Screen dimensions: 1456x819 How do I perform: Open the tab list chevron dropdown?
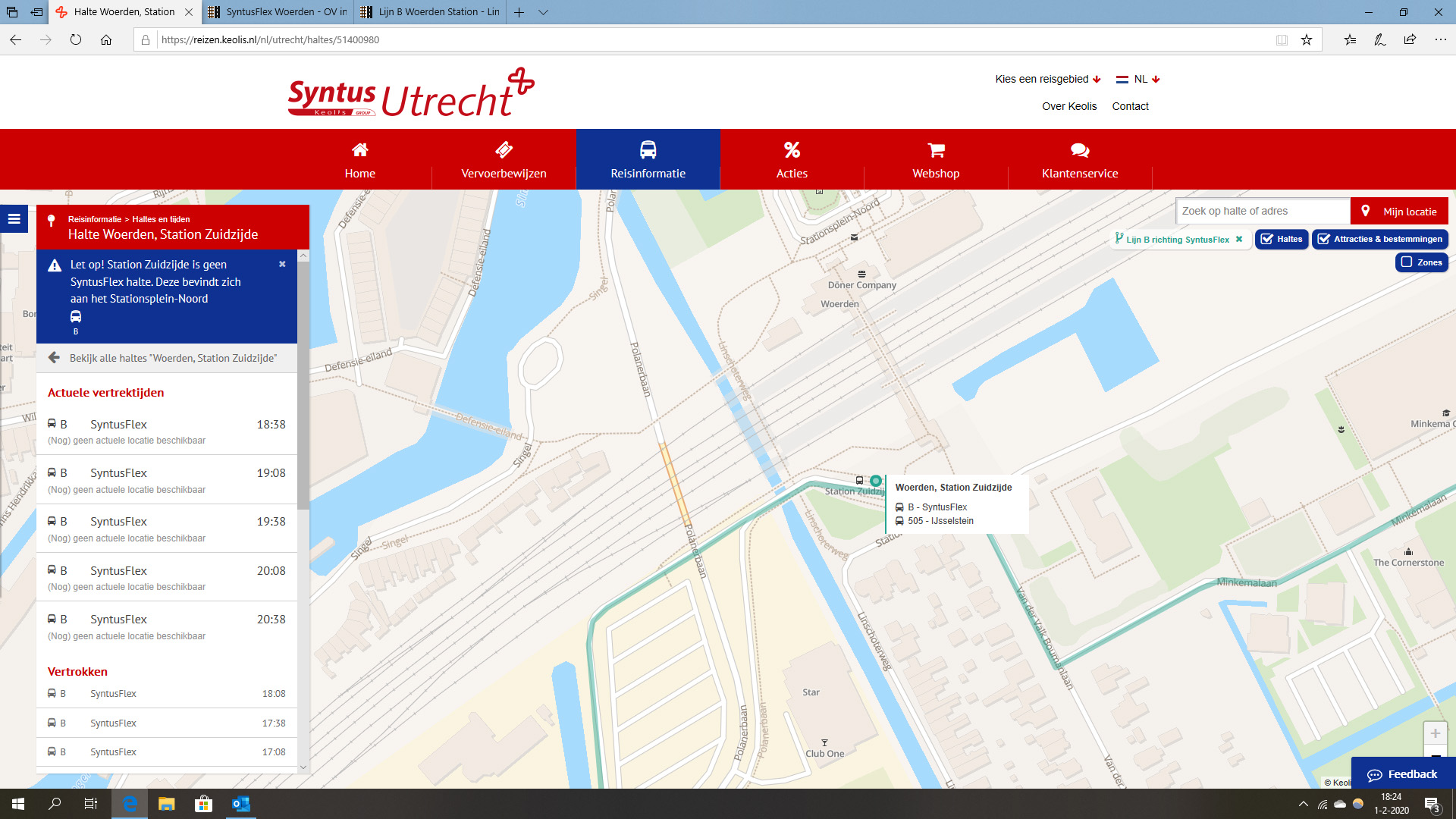pyautogui.click(x=543, y=12)
